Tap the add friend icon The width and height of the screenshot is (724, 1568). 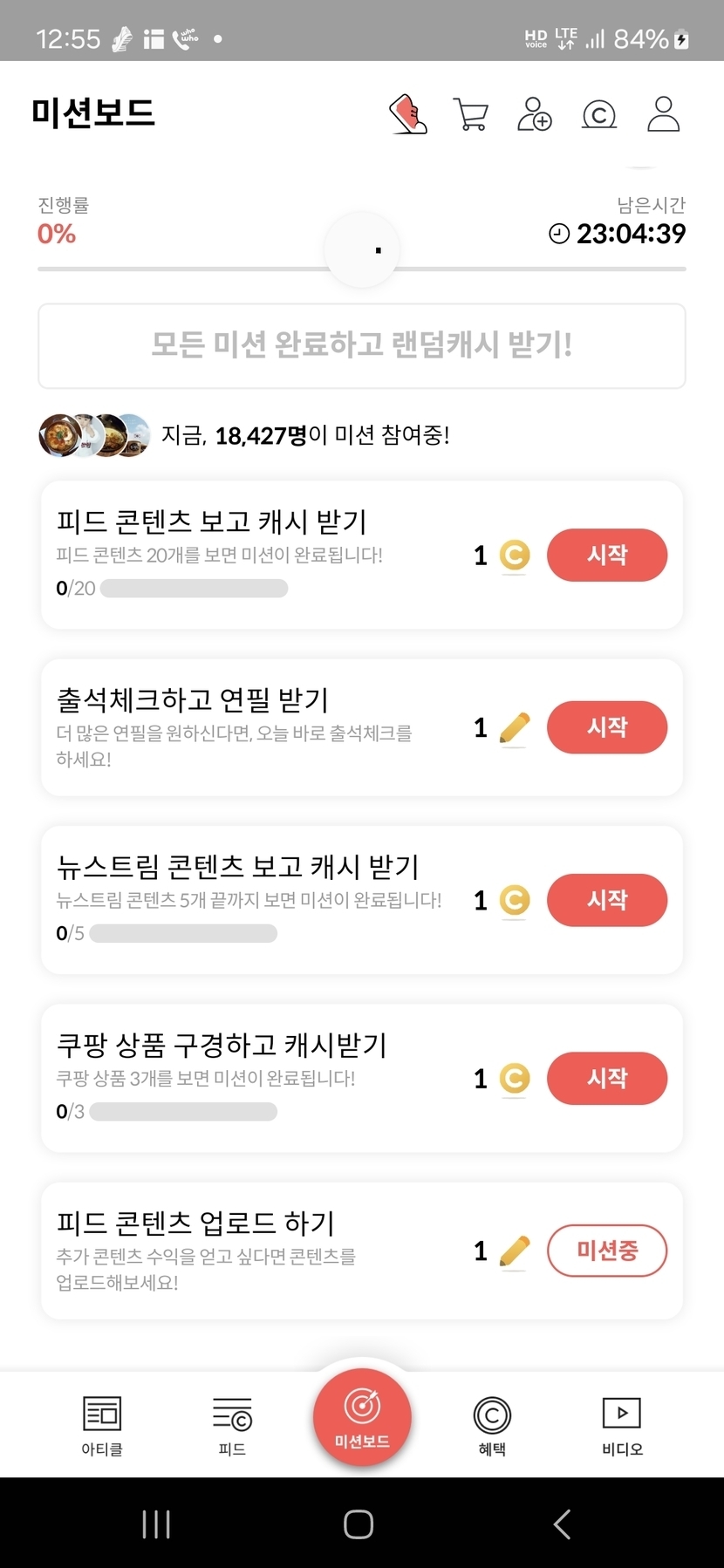click(x=535, y=114)
